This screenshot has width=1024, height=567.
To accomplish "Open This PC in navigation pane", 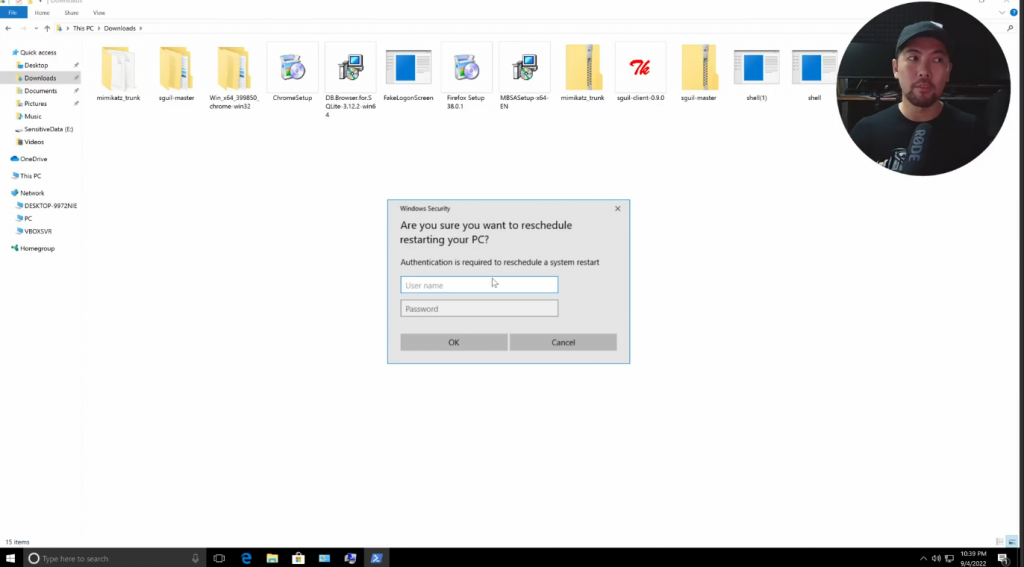I will coord(30,176).
